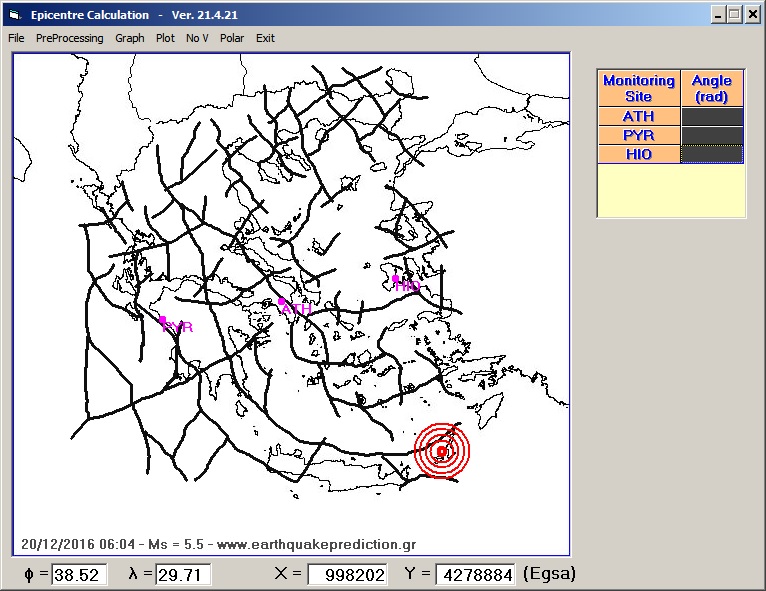
Task: Click the Exit menu item
Action: click(265, 38)
